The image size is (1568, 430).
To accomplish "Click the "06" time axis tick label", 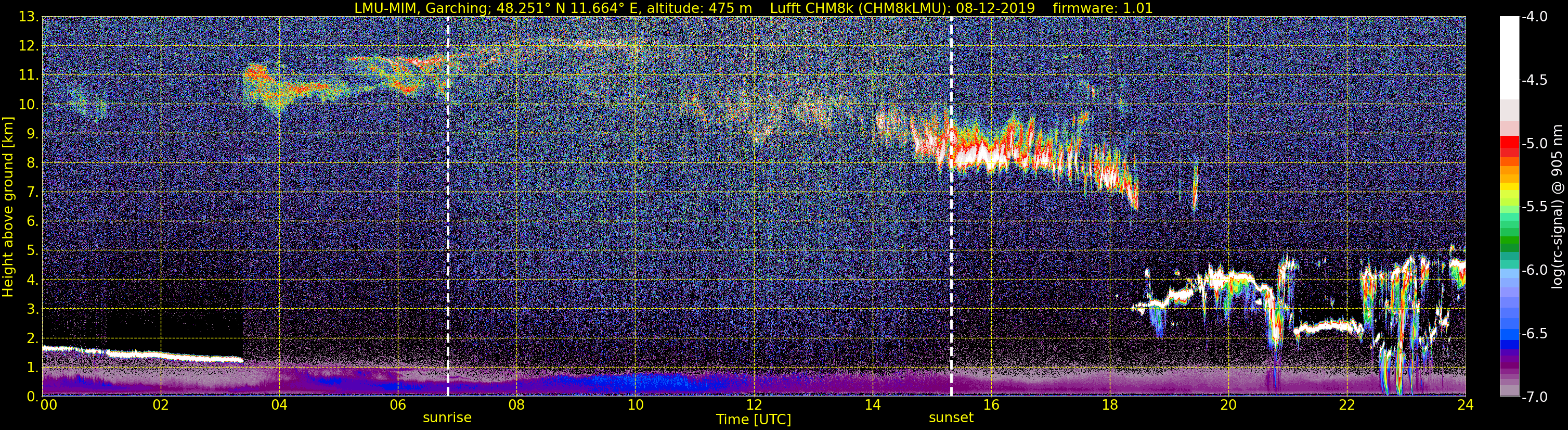I will click(x=397, y=405).
